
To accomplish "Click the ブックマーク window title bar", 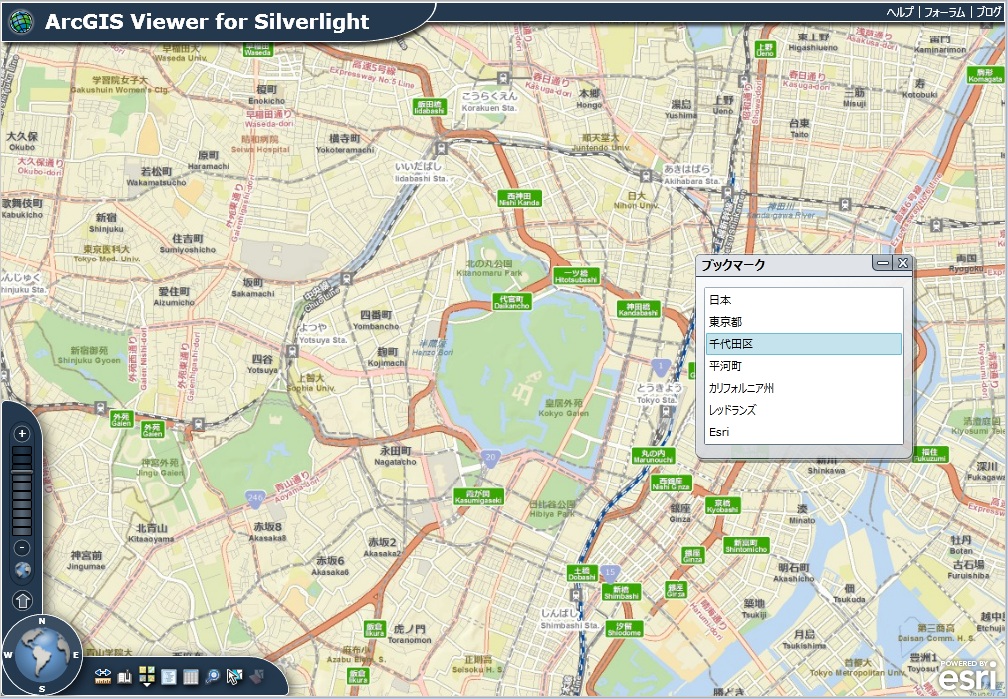I will pos(784,265).
